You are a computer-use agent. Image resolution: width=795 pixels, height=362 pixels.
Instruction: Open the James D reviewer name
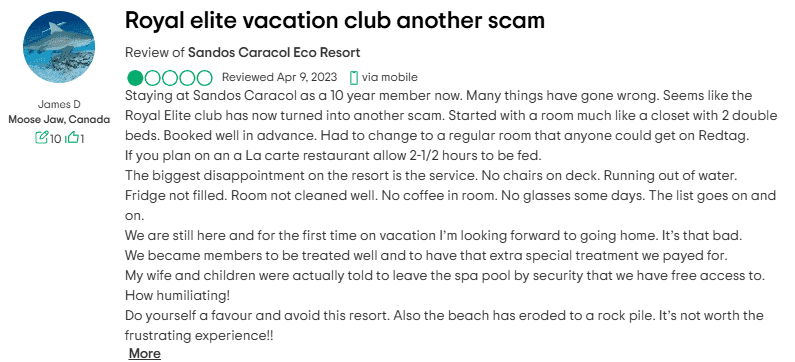(x=59, y=104)
